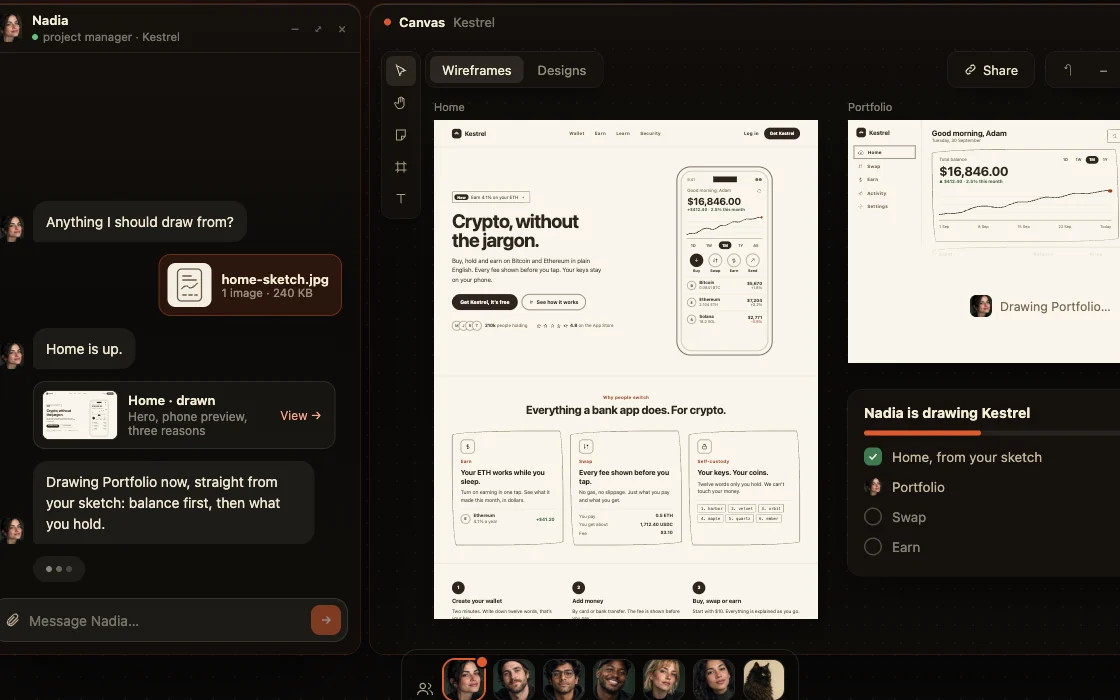This screenshot has height=700, width=1120.
Task: Click 'Get Kestrel, it's free' in Home wireframe
Action: coord(484,302)
